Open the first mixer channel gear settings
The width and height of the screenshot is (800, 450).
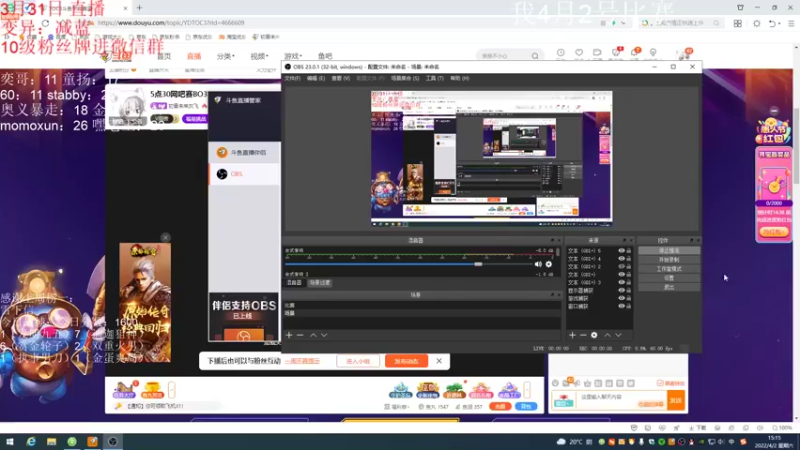click(548, 264)
